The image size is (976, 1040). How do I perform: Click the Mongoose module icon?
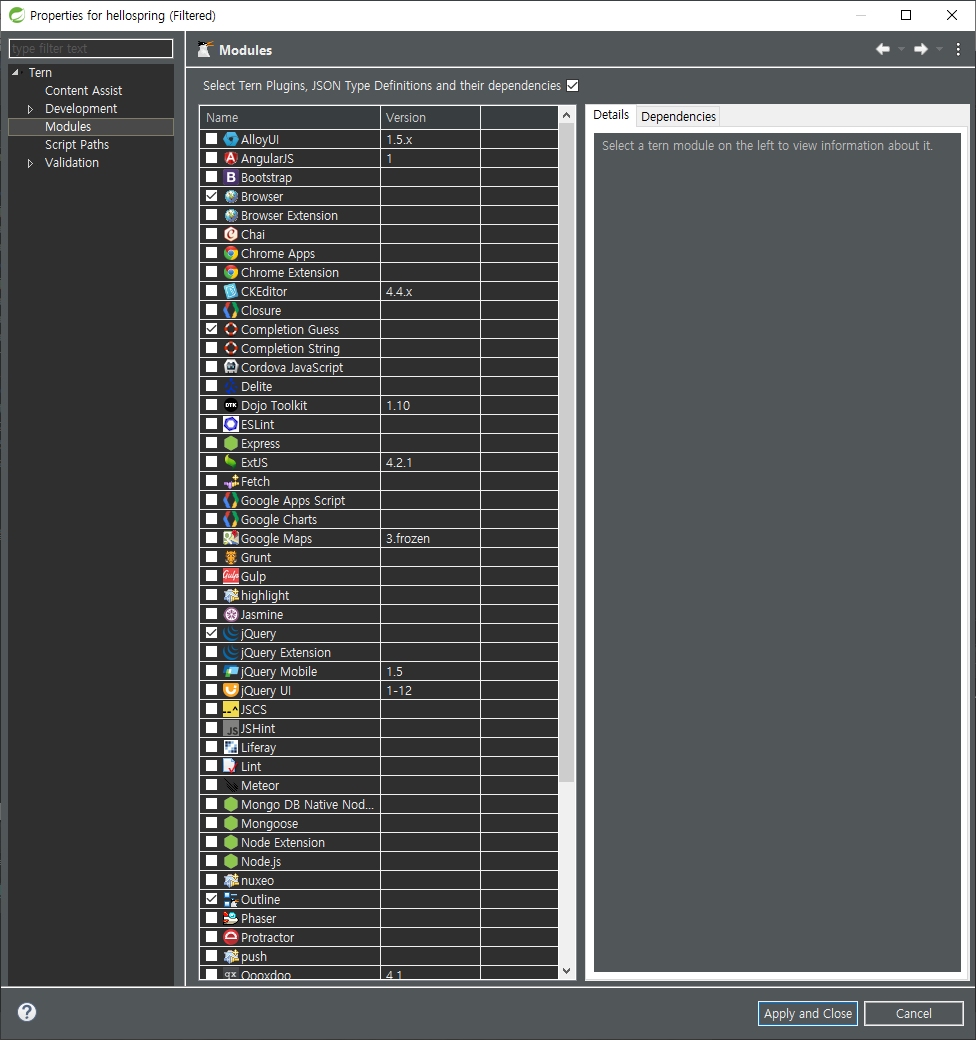(231, 823)
